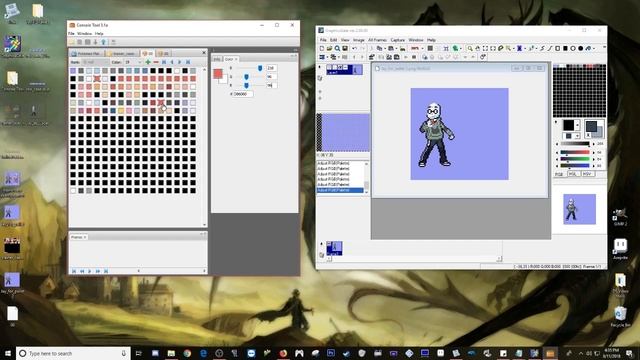Viewport: 640px width, 360px height.
Task: Open secondary color dropdown arrow in GraphicsGale
Action: coord(577,136)
